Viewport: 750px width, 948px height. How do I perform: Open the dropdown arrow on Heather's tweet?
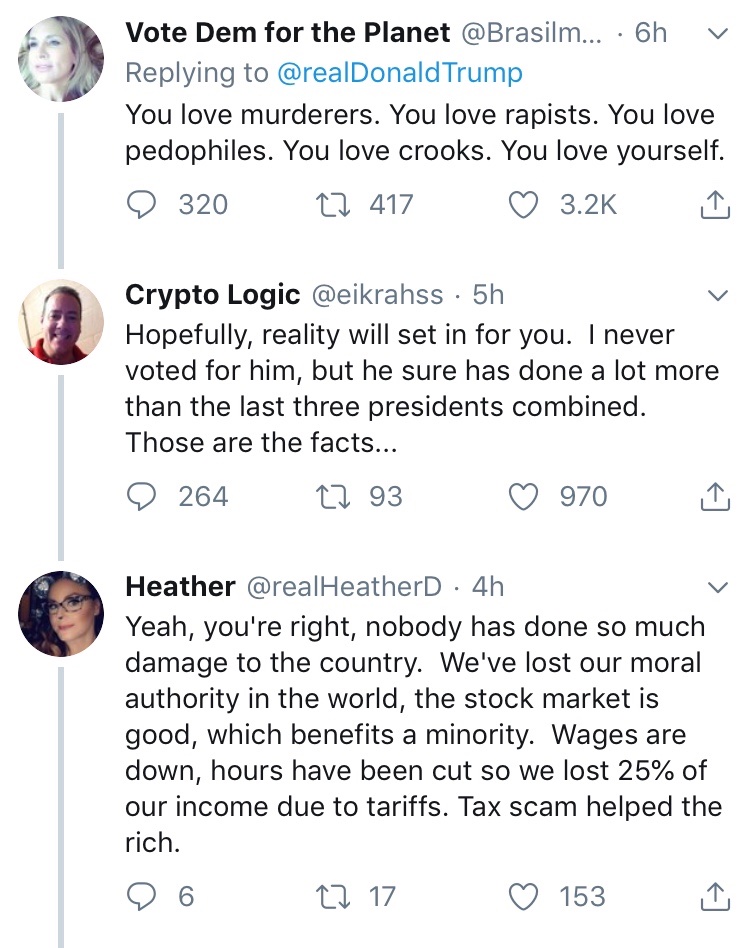[x=716, y=586]
